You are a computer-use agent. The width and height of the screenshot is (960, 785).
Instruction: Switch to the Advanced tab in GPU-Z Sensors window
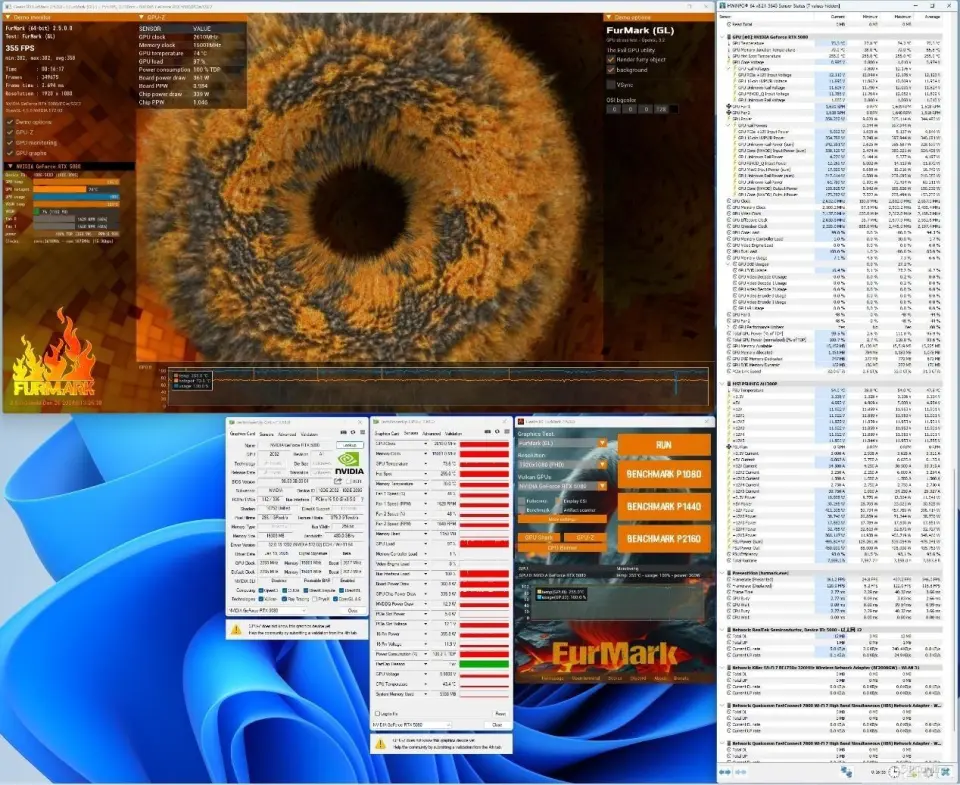(430, 434)
